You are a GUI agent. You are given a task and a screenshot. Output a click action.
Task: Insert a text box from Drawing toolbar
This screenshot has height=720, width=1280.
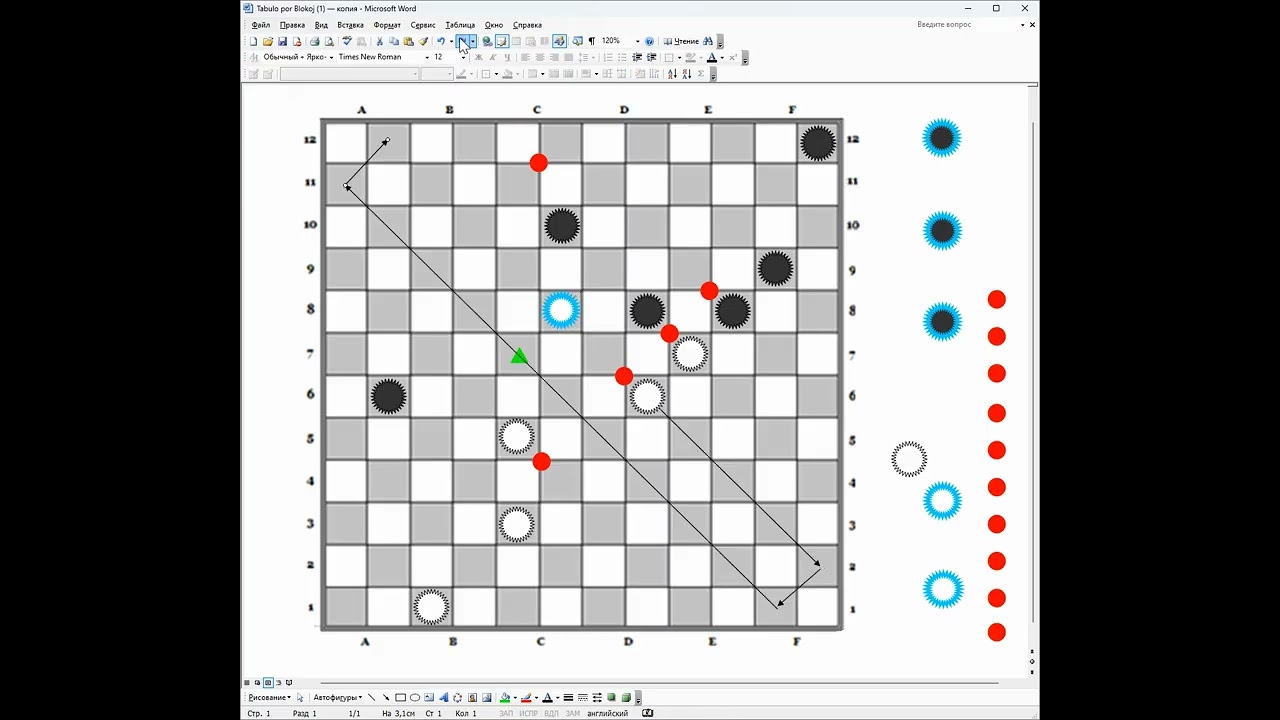(429, 697)
